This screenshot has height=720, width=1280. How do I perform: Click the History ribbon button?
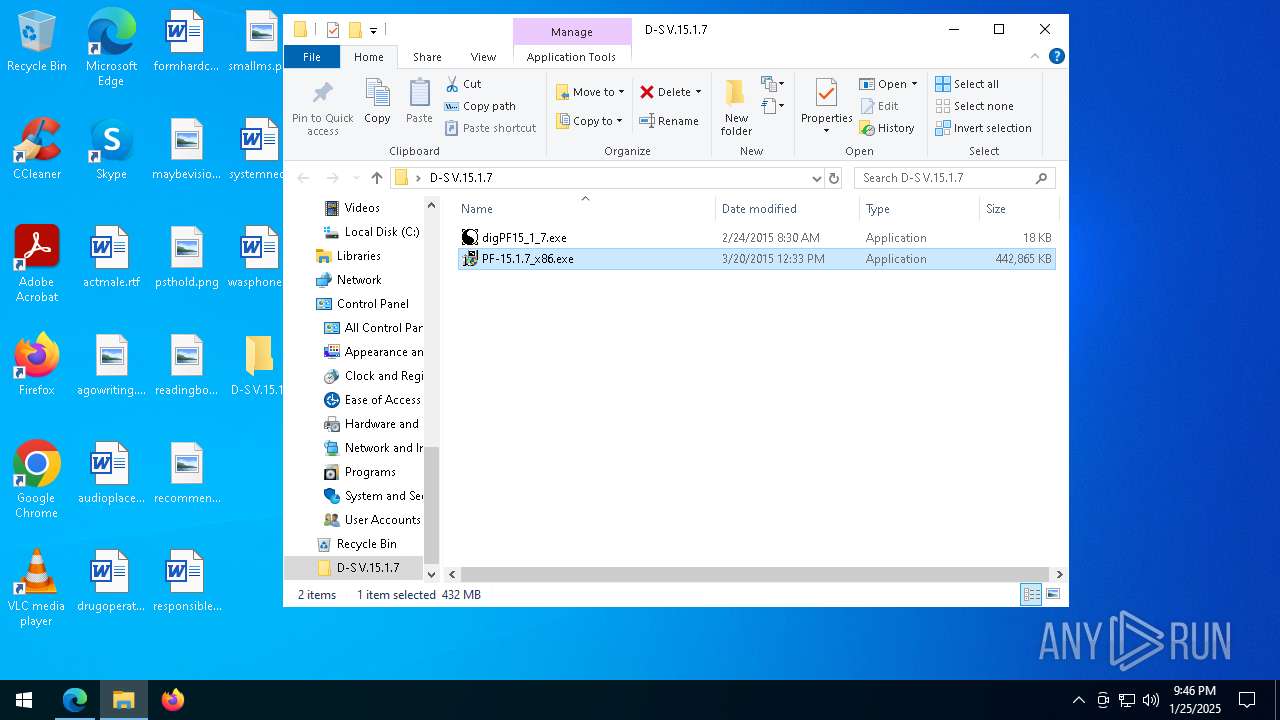(x=887, y=128)
